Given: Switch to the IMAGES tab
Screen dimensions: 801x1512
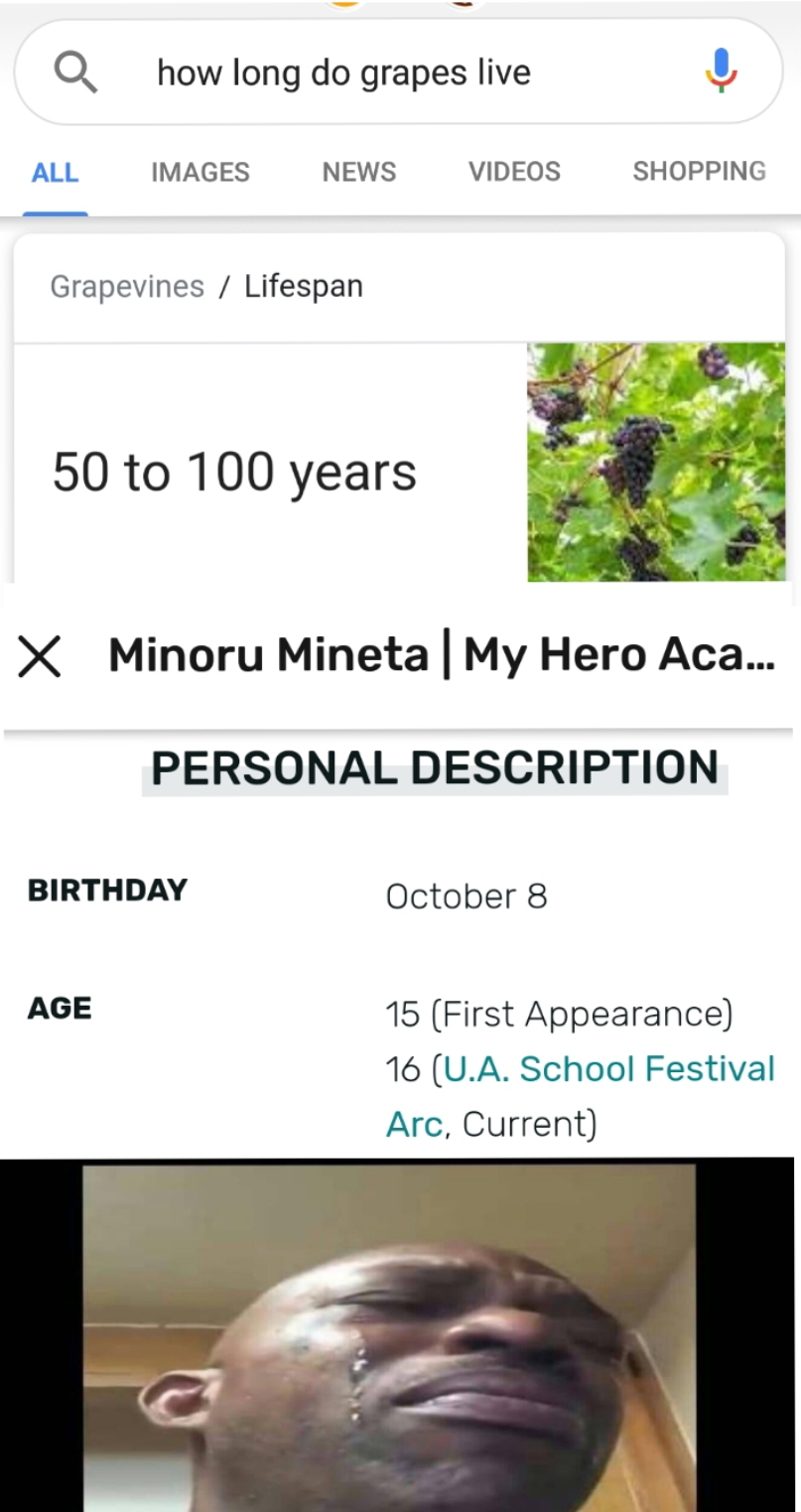Looking at the screenshot, I should [200, 173].
